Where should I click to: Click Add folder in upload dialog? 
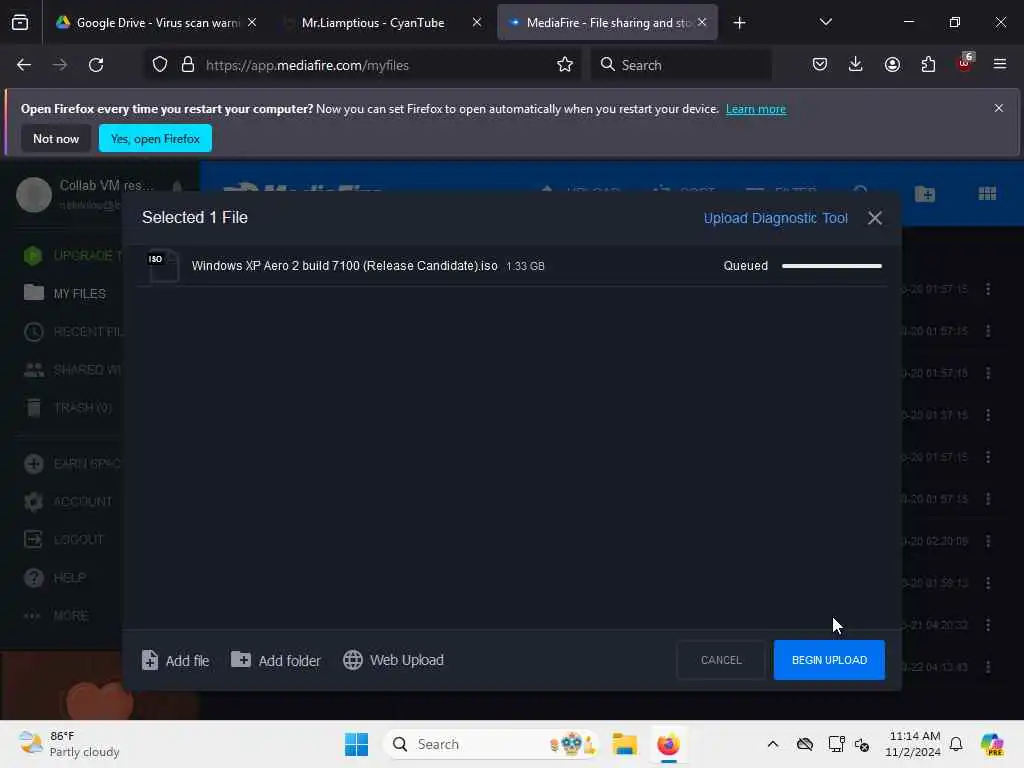pos(276,660)
